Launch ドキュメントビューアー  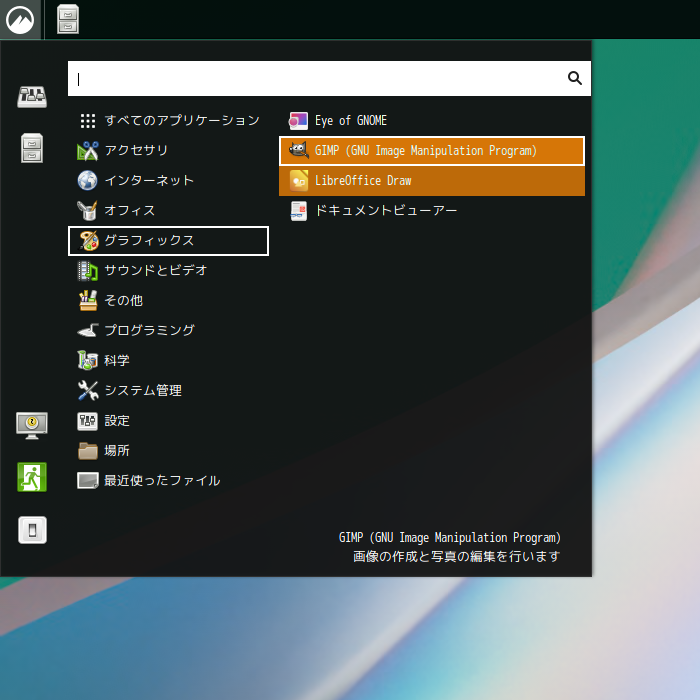point(432,211)
